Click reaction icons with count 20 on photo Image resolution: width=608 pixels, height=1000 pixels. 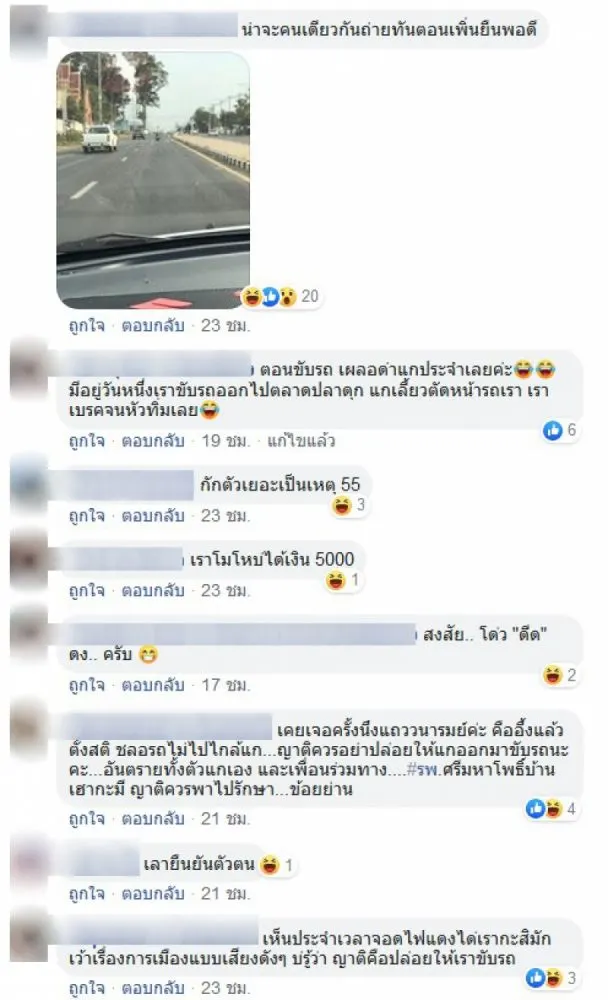click(x=281, y=297)
